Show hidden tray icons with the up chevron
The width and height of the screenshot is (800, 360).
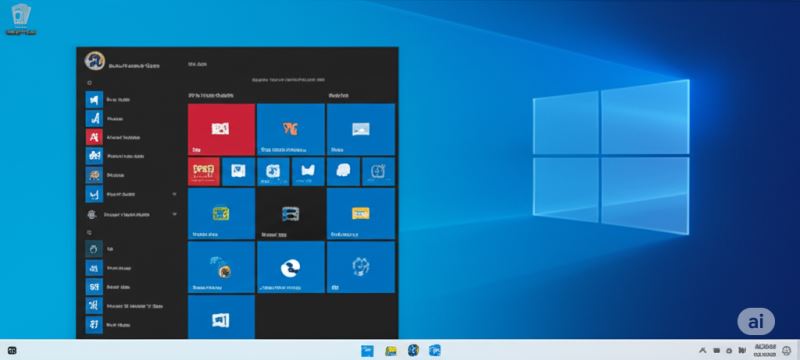(x=703, y=350)
